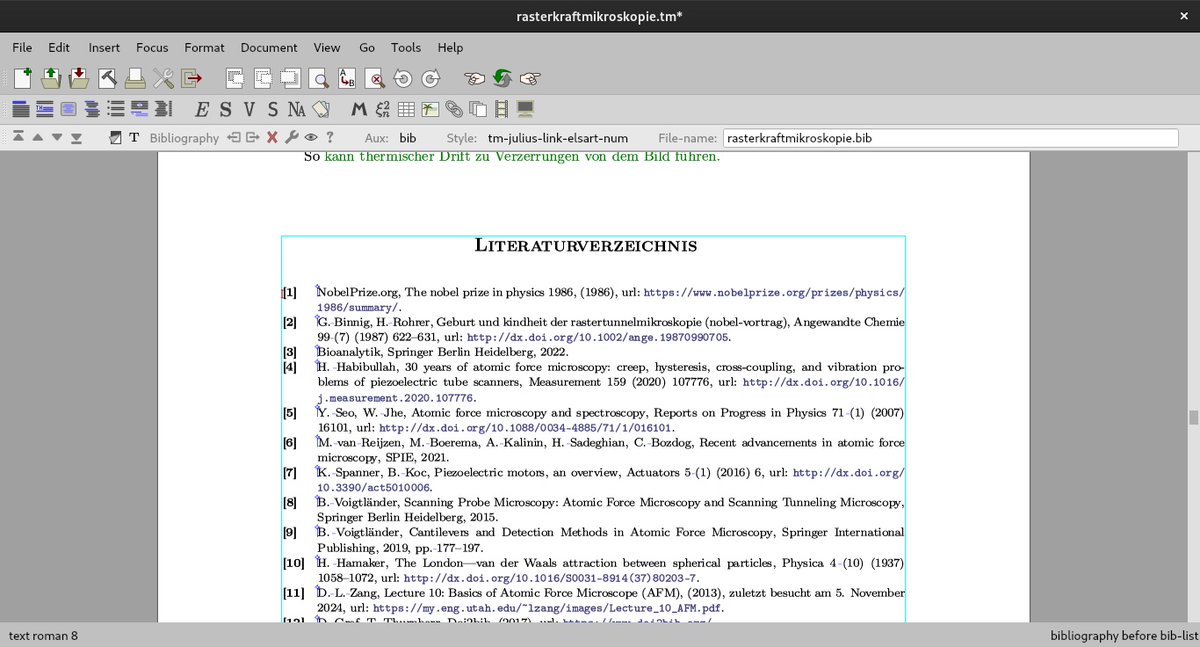Go to next similar tag down arrow
The image size is (1200, 647).
(x=58, y=138)
